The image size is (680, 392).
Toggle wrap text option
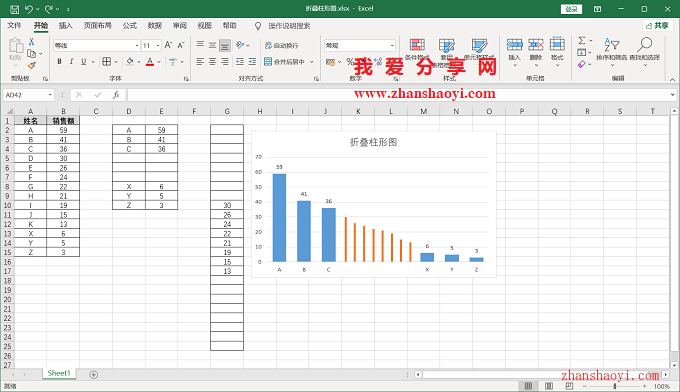[281, 45]
